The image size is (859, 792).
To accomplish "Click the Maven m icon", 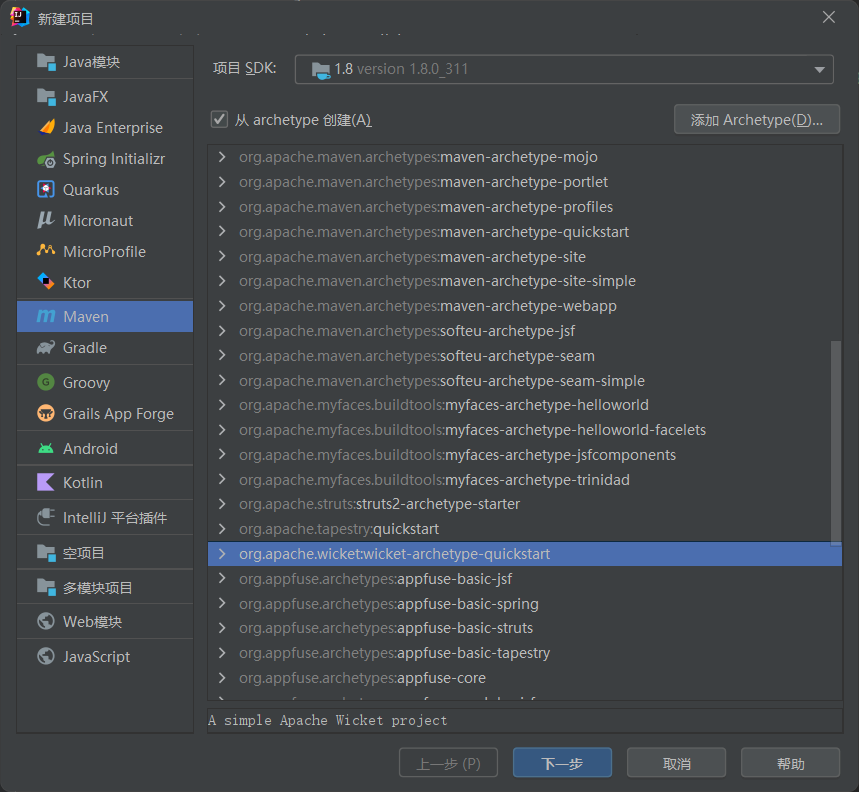I will [46, 316].
